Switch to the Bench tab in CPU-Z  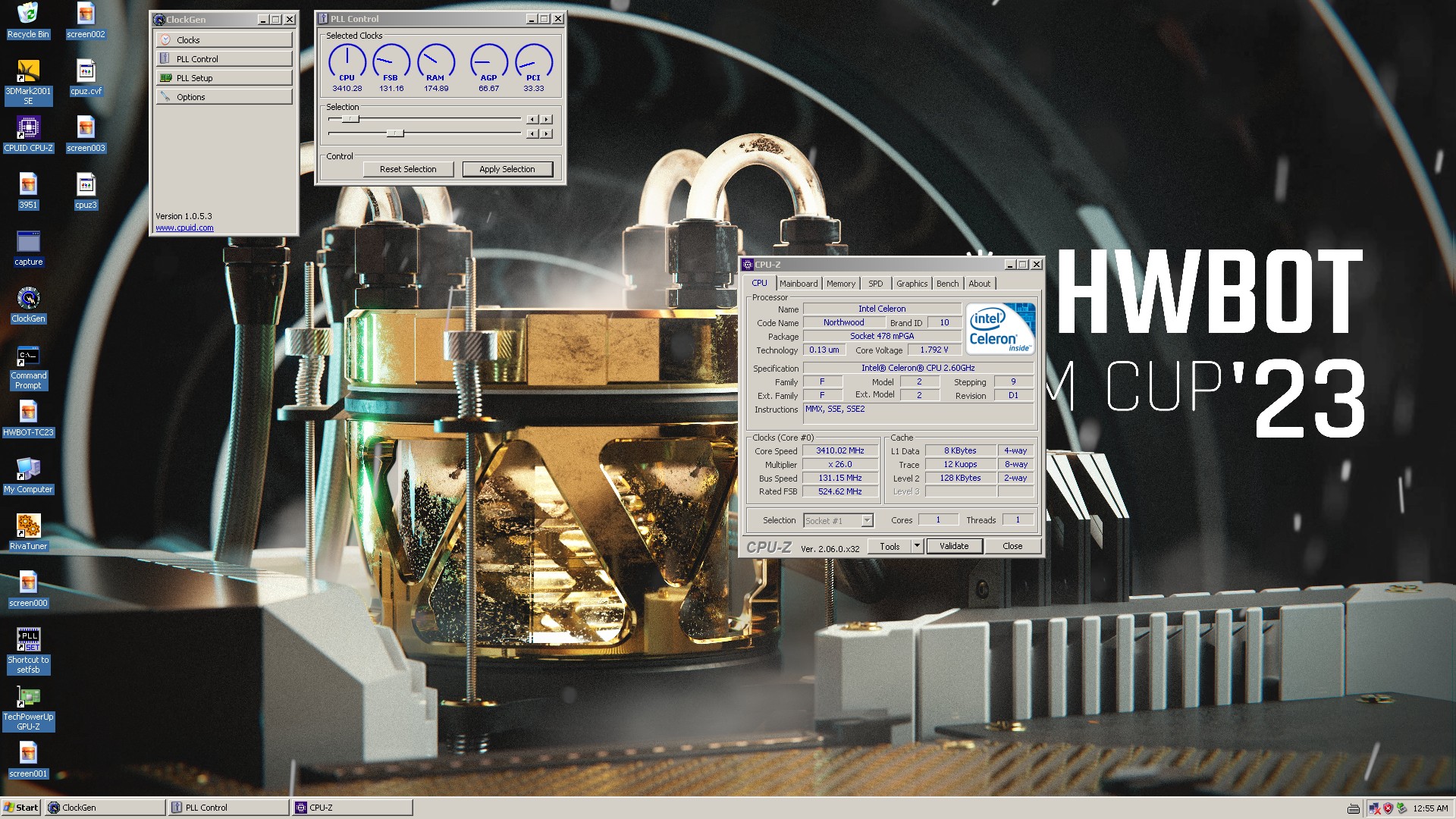pyautogui.click(x=947, y=284)
